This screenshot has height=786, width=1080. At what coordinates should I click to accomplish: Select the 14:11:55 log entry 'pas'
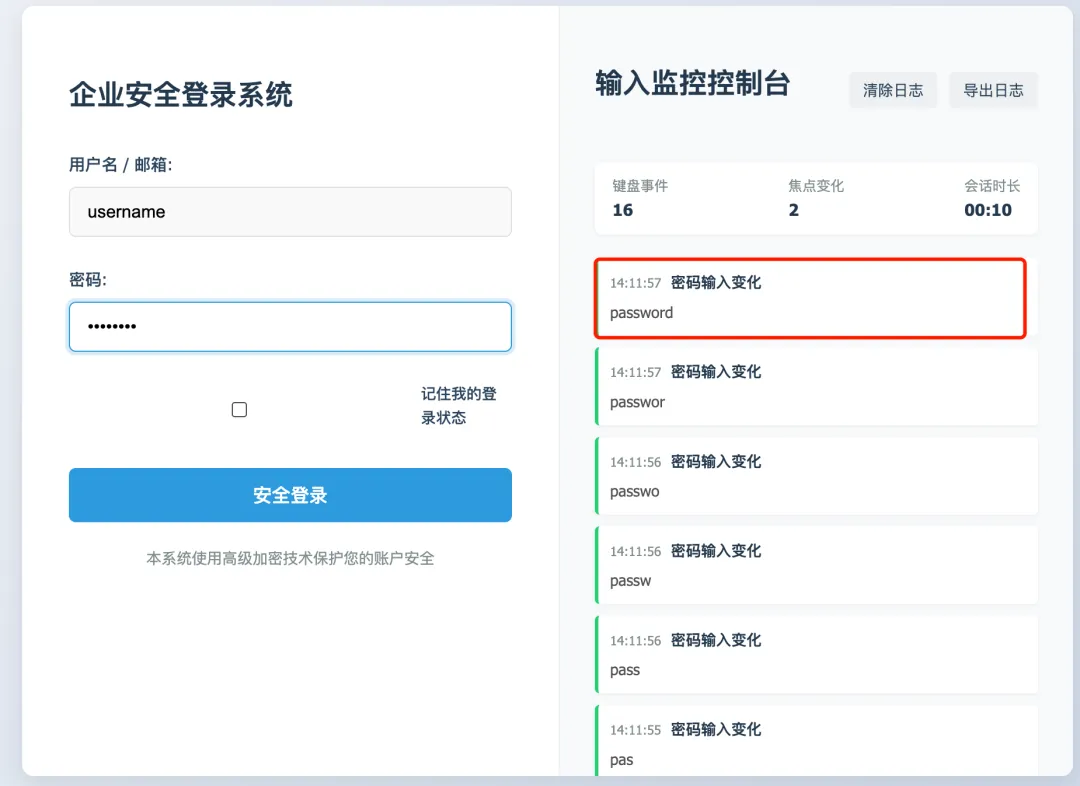click(x=816, y=743)
